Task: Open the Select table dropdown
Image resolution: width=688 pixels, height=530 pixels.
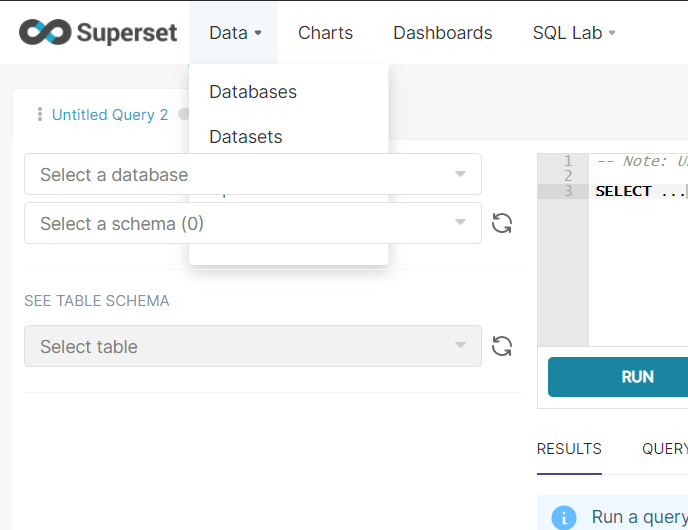Action: click(253, 346)
